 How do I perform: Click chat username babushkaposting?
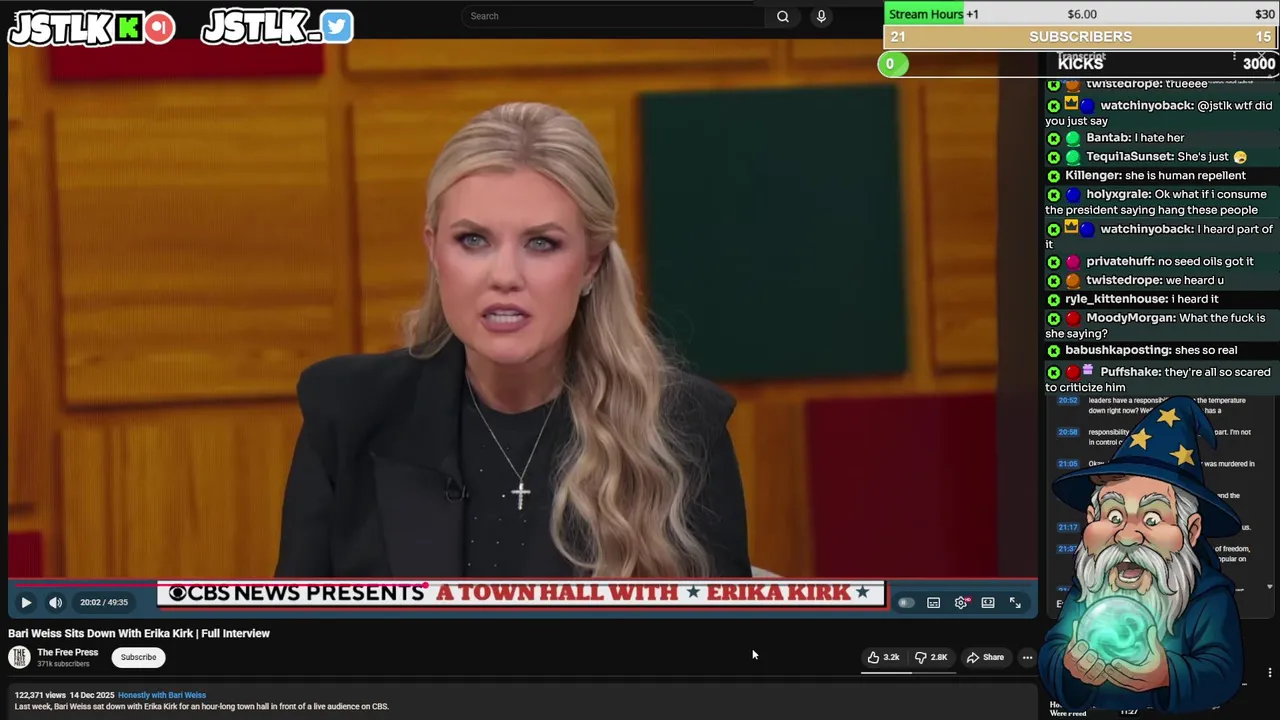(1118, 350)
